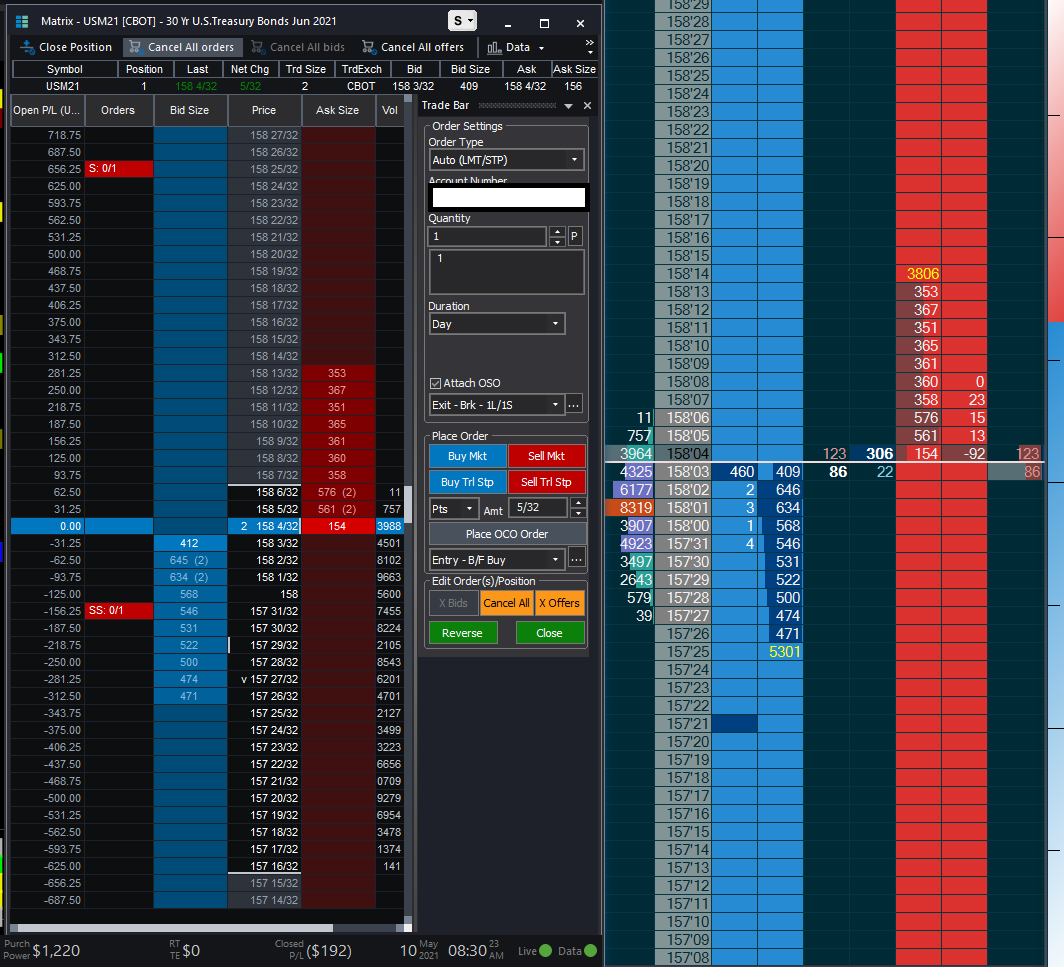Screen dimensions: 1064x967
Task: Click the SS: 0/1 stop order cell
Action: coord(119,611)
